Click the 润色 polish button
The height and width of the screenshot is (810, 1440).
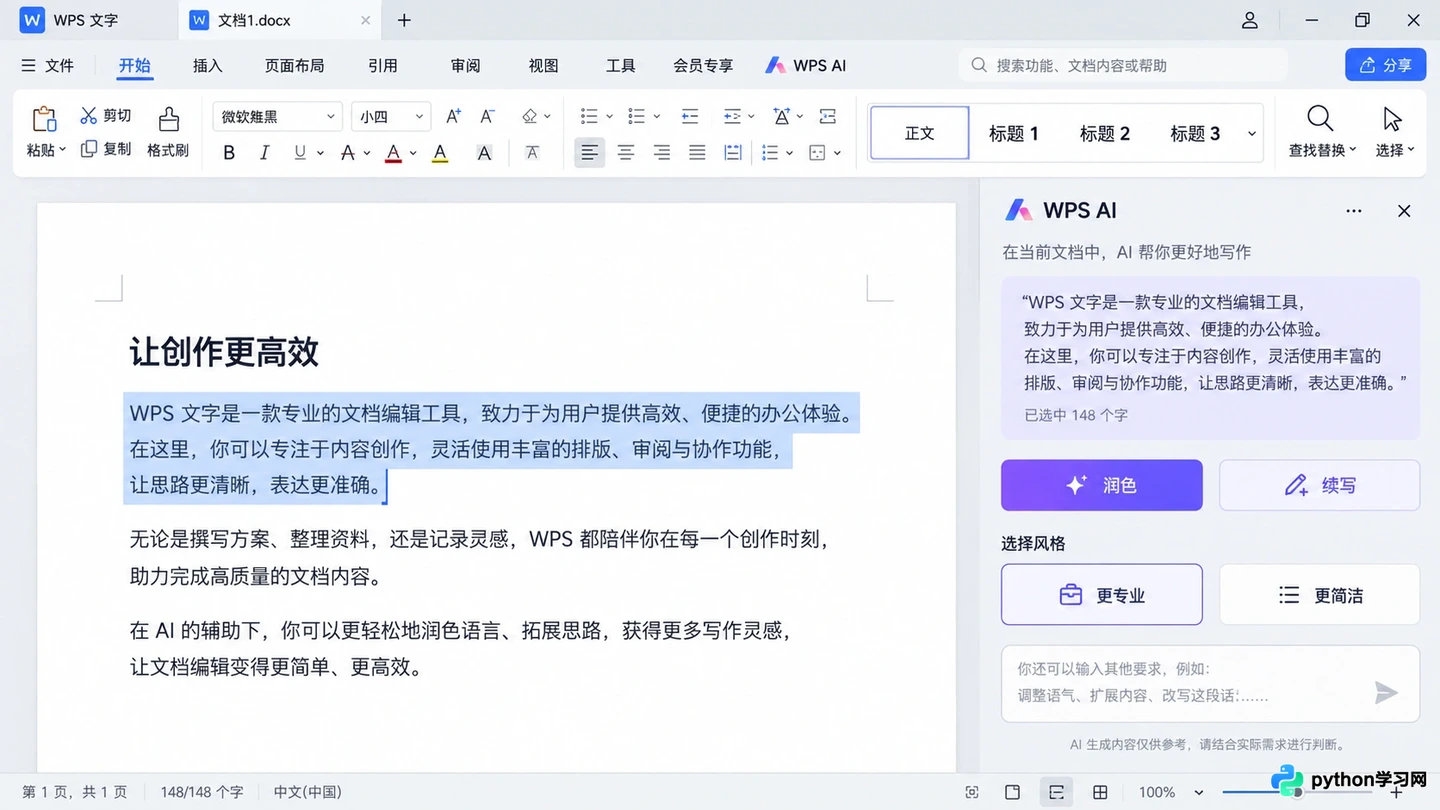point(1102,485)
